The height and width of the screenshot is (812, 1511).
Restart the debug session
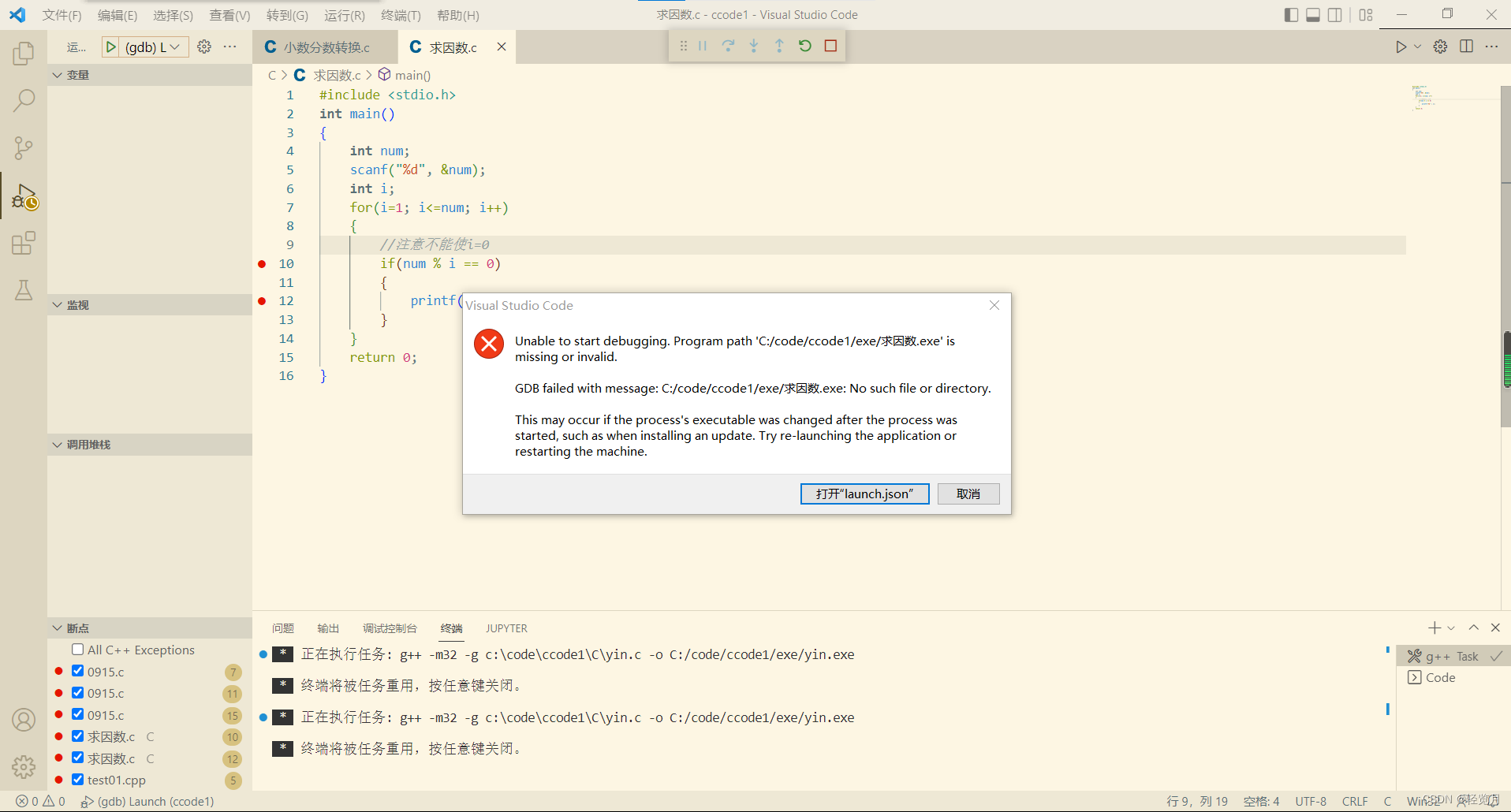click(x=805, y=46)
